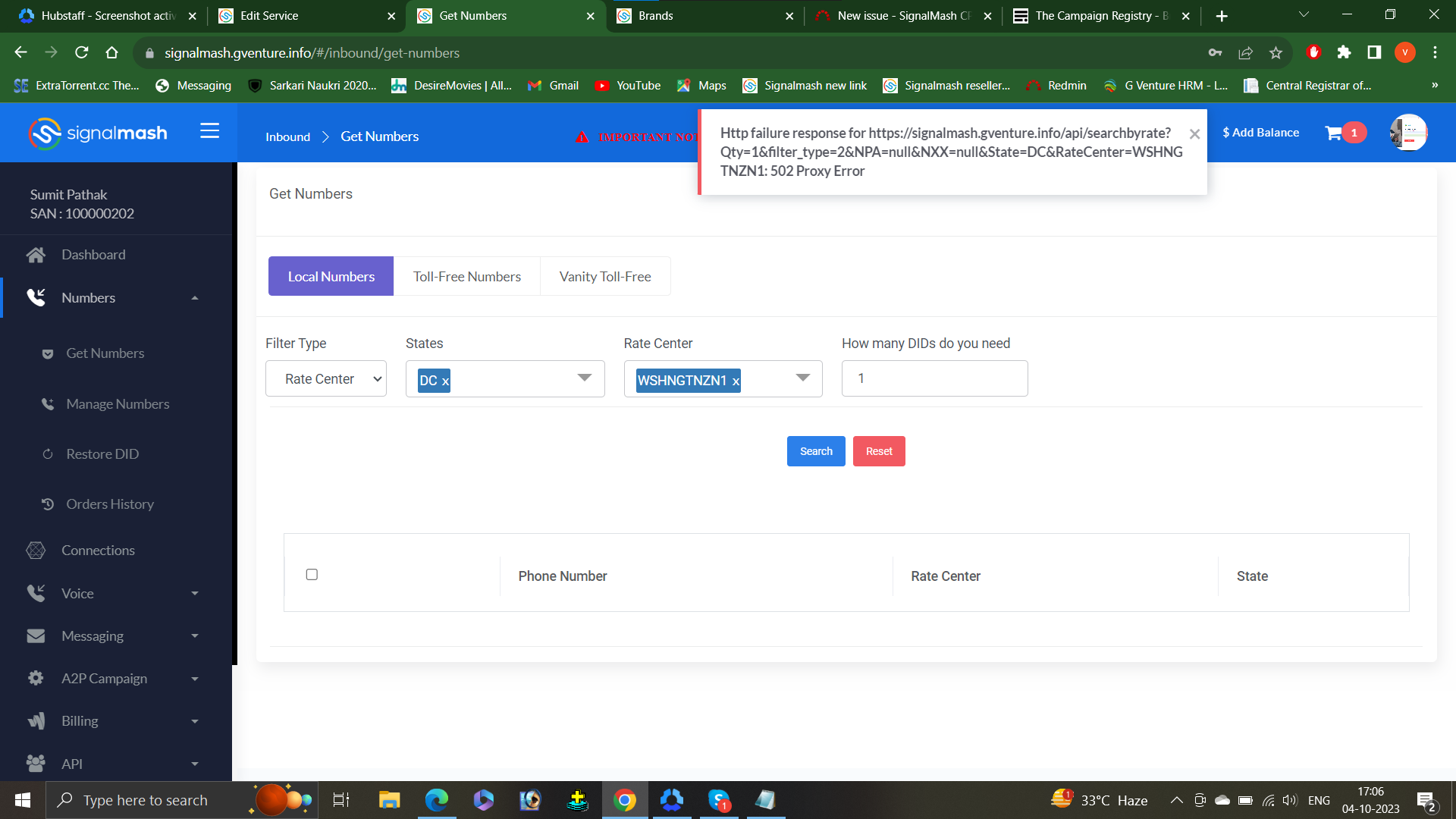Open Restore DID in the sidebar
This screenshot has height=819, width=1456.
[102, 454]
